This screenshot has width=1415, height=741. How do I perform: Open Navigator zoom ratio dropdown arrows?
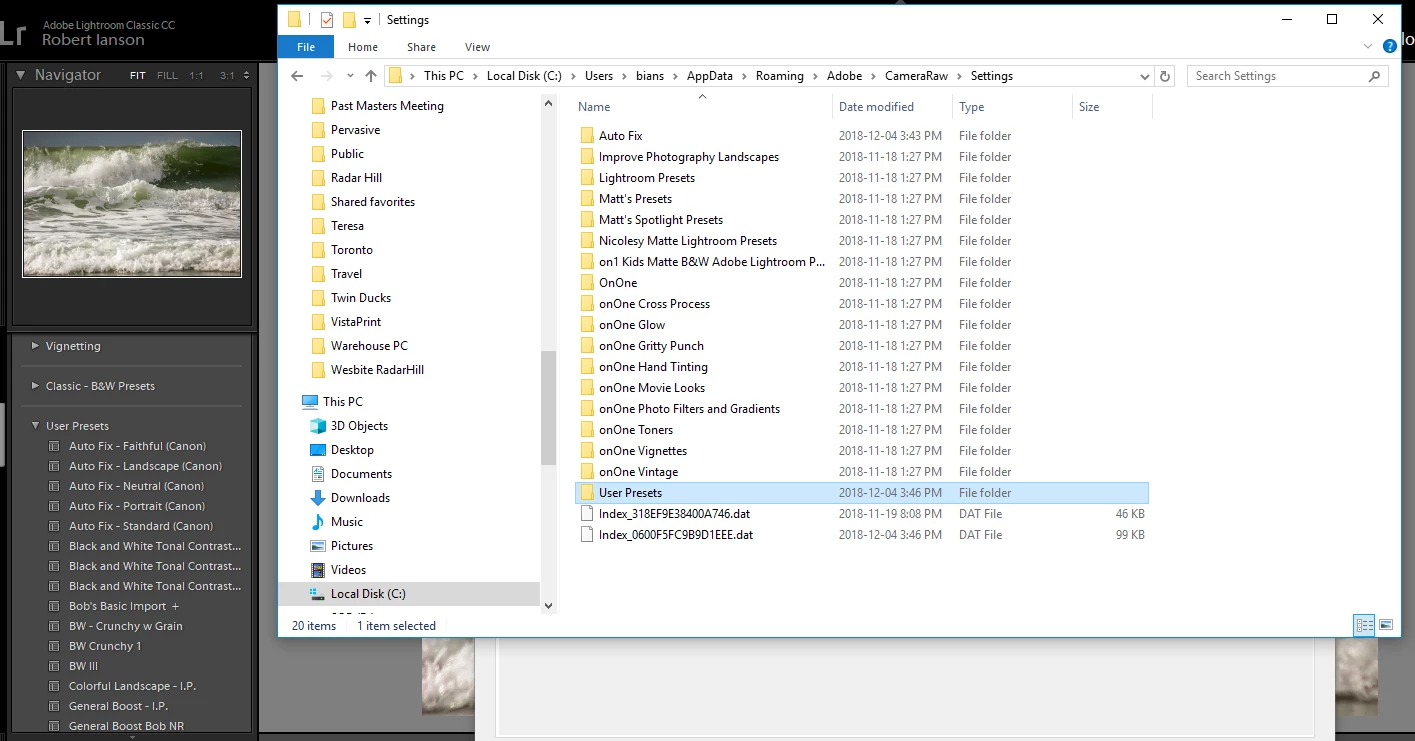(x=246, y=76)
